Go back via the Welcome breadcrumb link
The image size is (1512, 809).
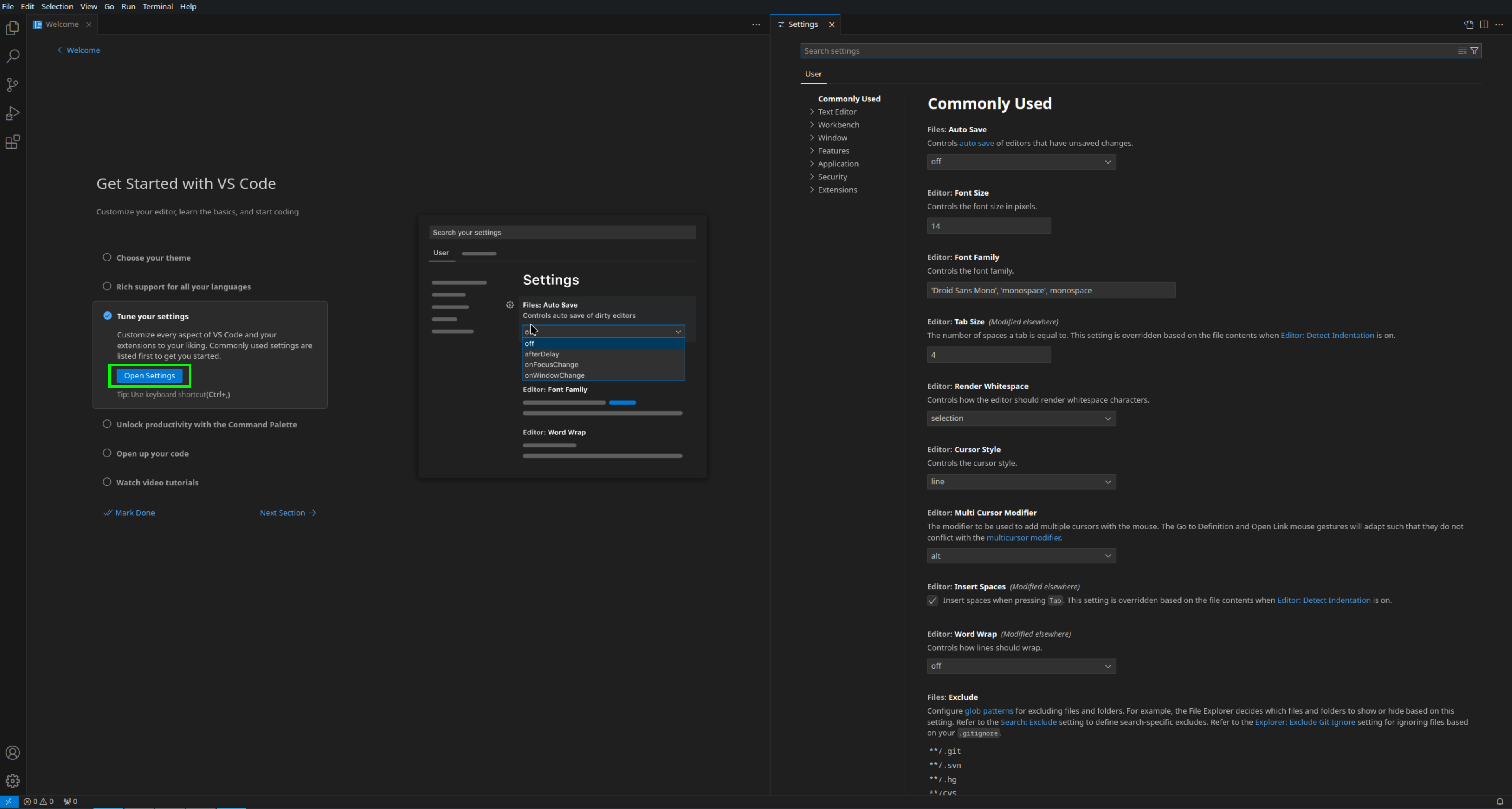78,50
